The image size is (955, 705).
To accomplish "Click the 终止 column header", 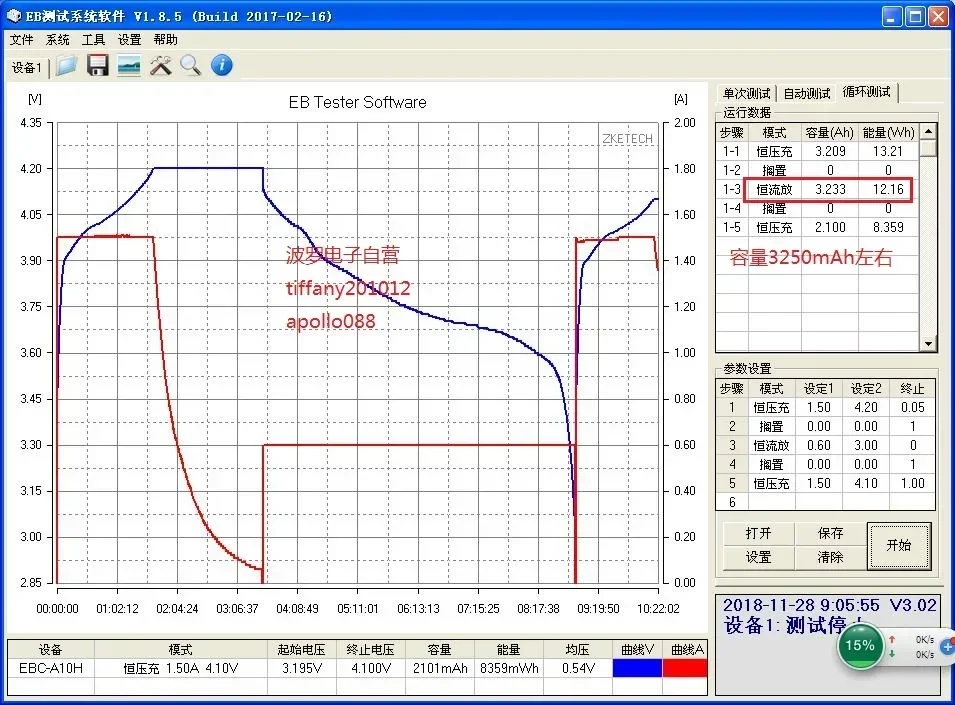I will pyautogui.click(x=912, y=388).
